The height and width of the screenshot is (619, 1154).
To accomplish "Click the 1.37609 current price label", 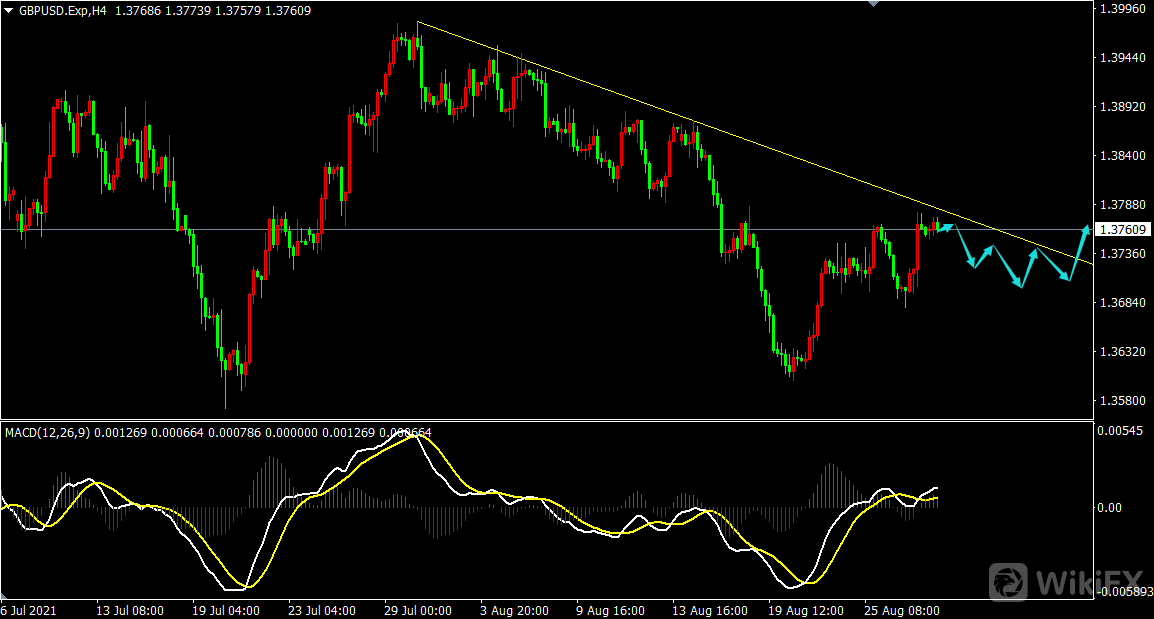I will [x=1120, y=229].
